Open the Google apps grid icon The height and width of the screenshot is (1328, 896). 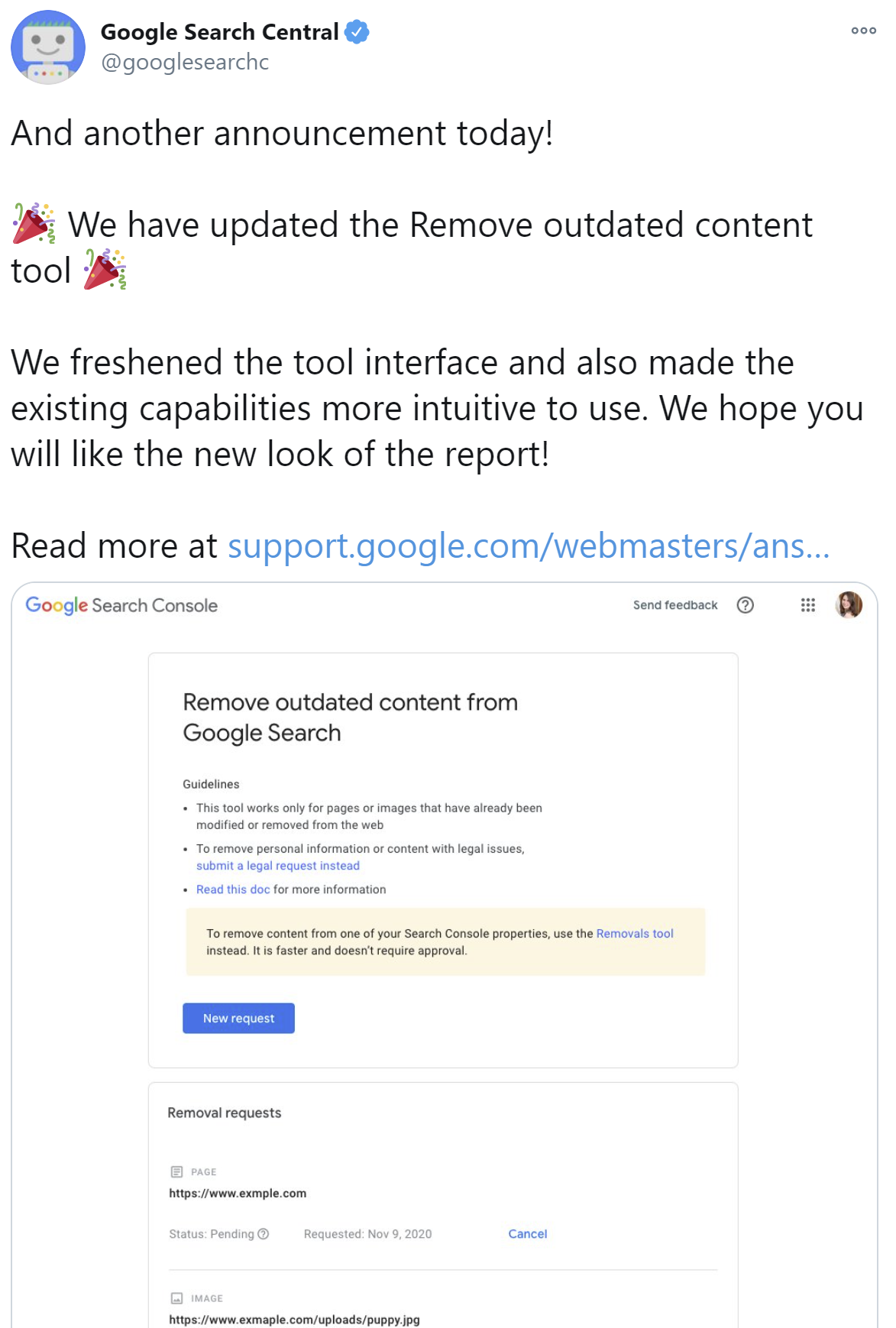coord(807,604)
